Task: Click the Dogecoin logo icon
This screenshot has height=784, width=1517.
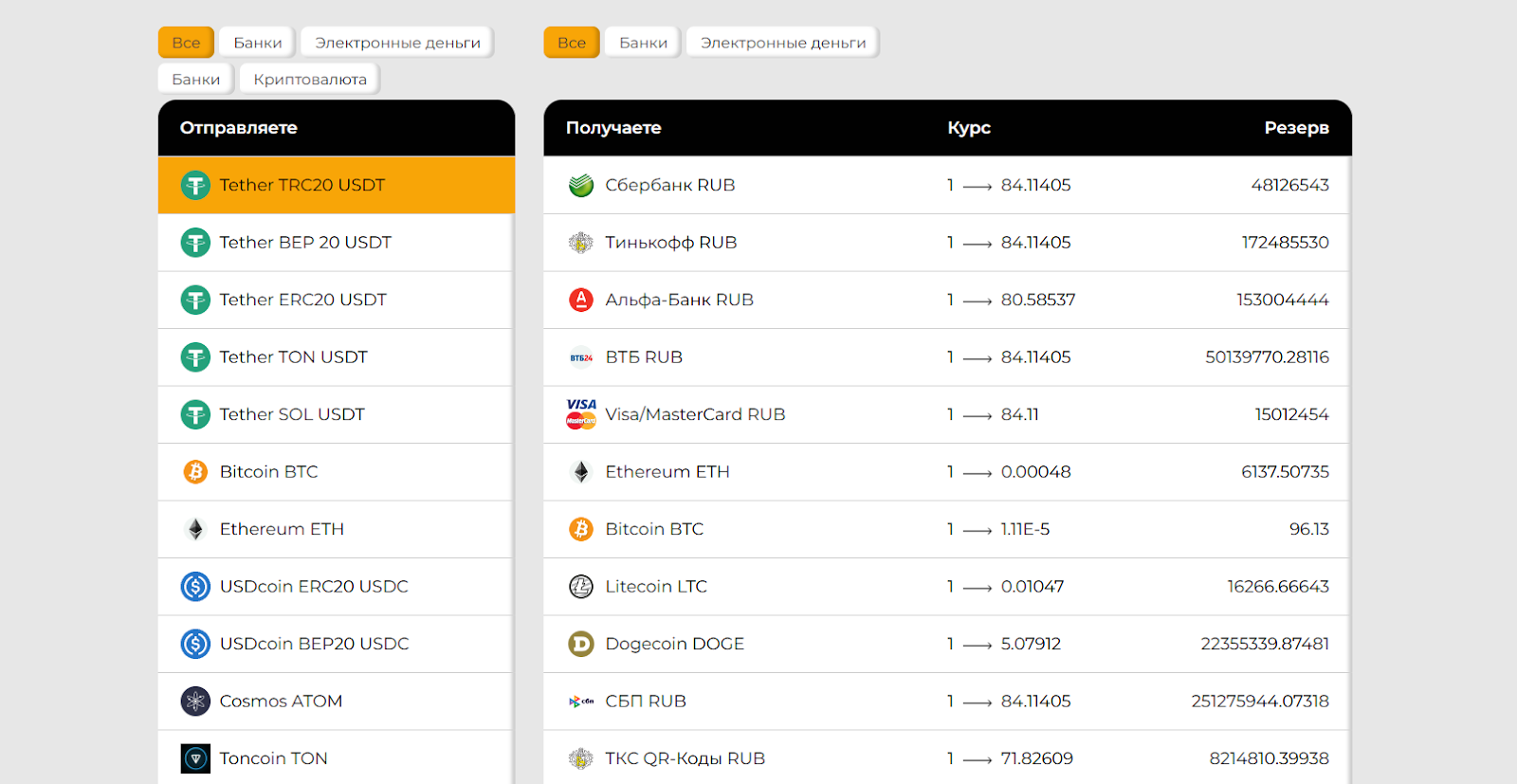Action: click(x=581, y=644)
